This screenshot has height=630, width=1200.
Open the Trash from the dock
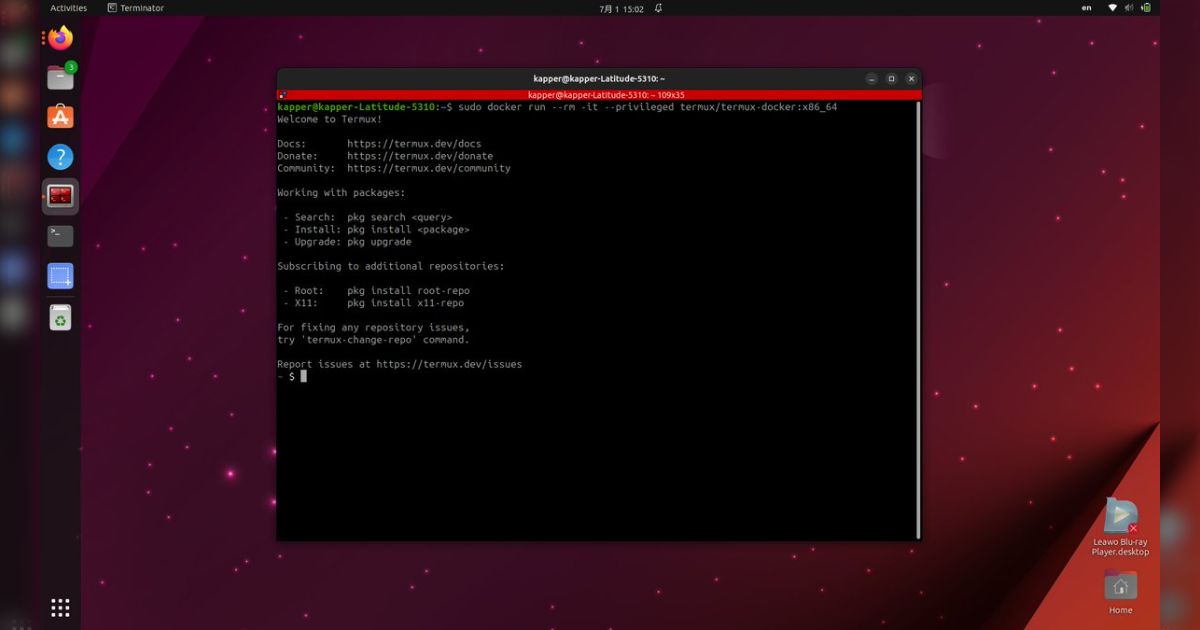tap(59, 317)
